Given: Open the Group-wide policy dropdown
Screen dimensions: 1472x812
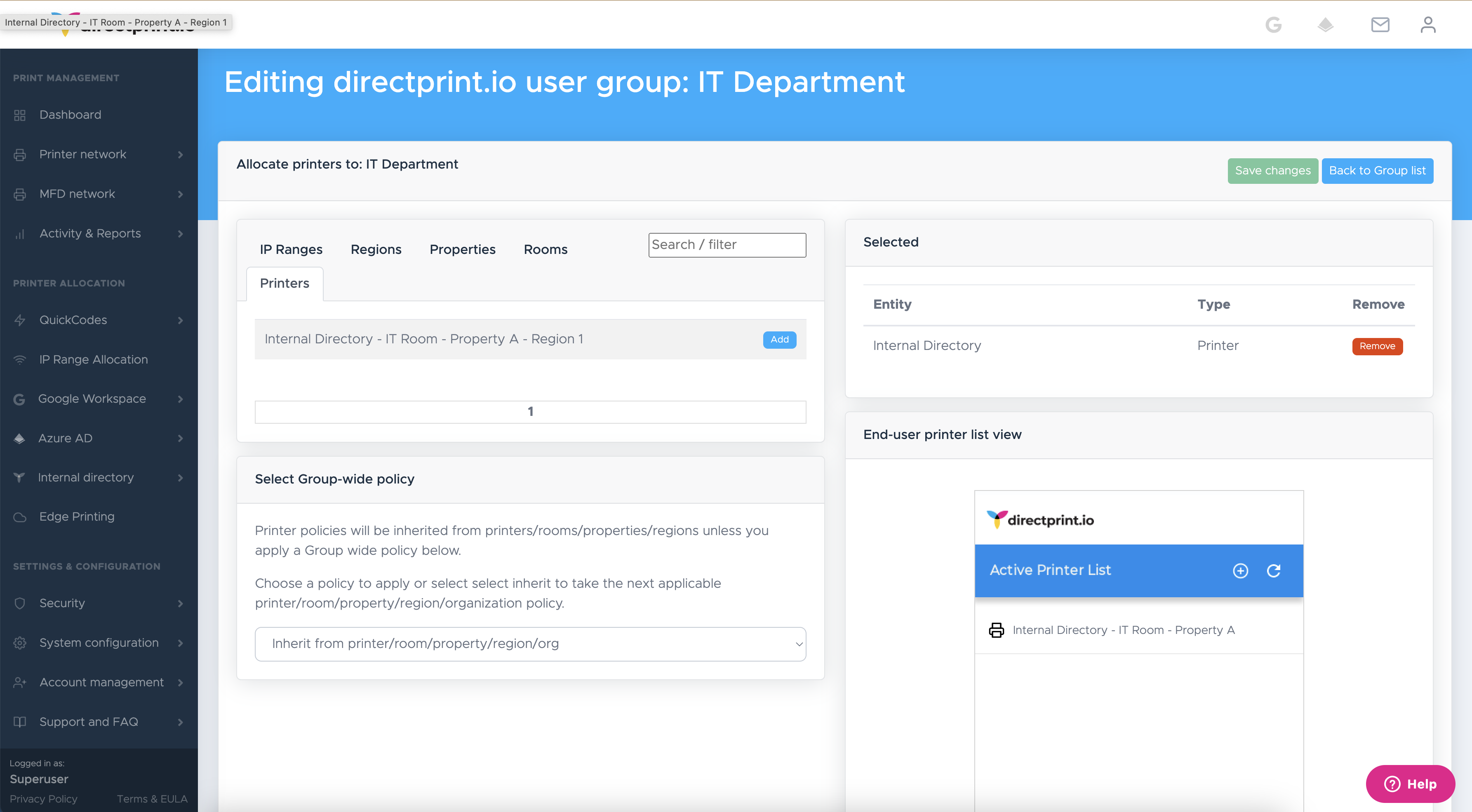Looking at the screenshot, I should coord(530,644).
